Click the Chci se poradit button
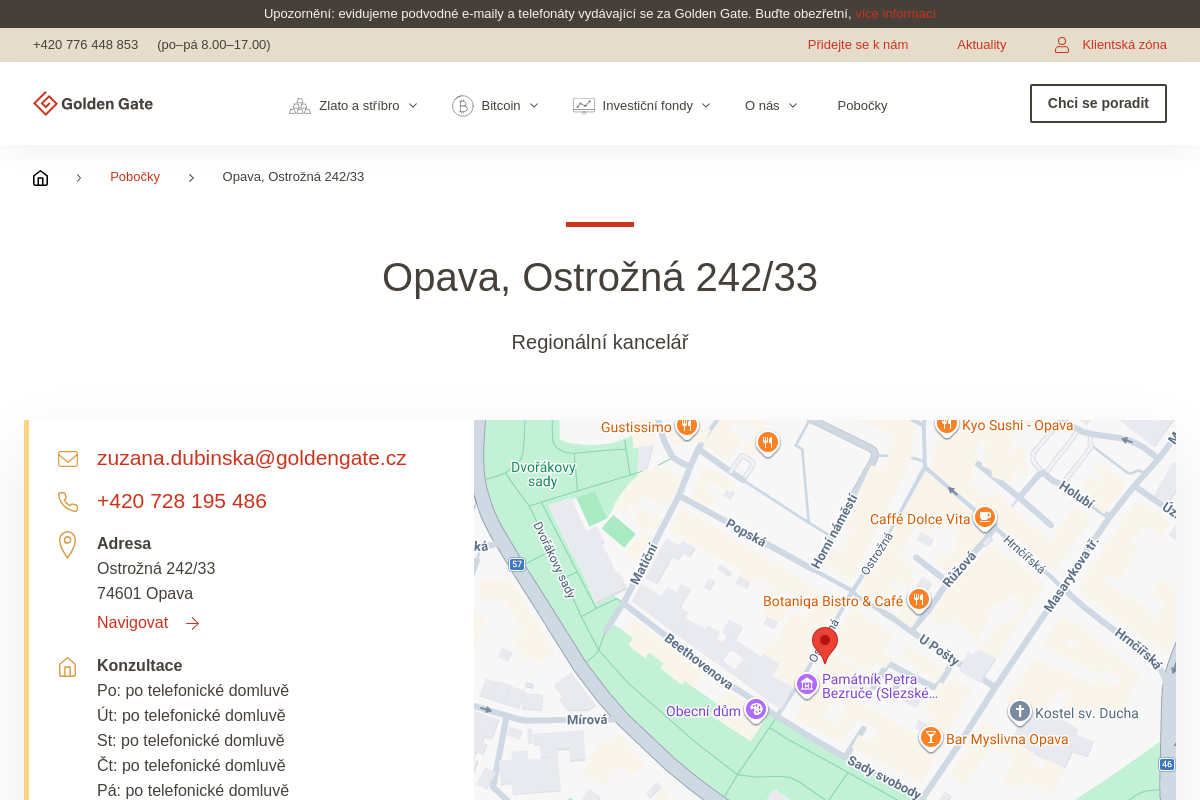Viewport: 1200px width, 800px height. [1098, 104]
